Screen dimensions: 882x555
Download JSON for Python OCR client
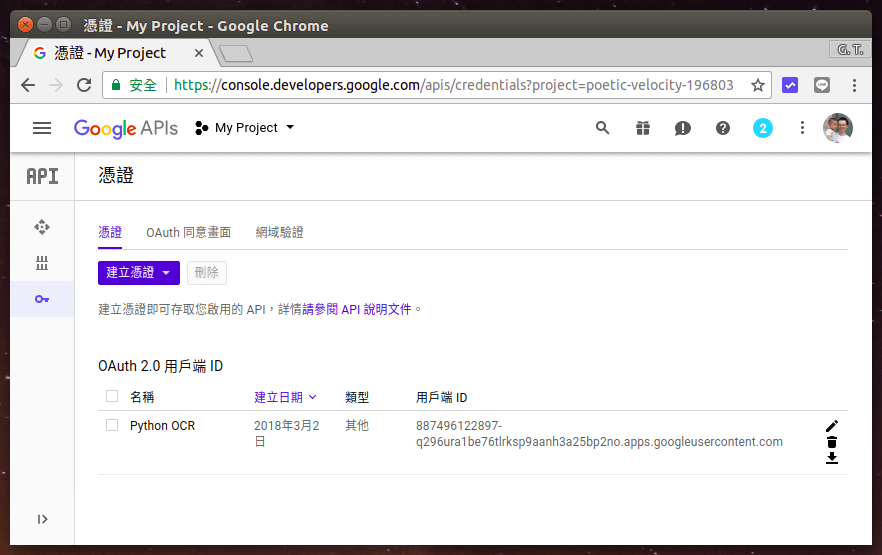(x=832, y=458)
